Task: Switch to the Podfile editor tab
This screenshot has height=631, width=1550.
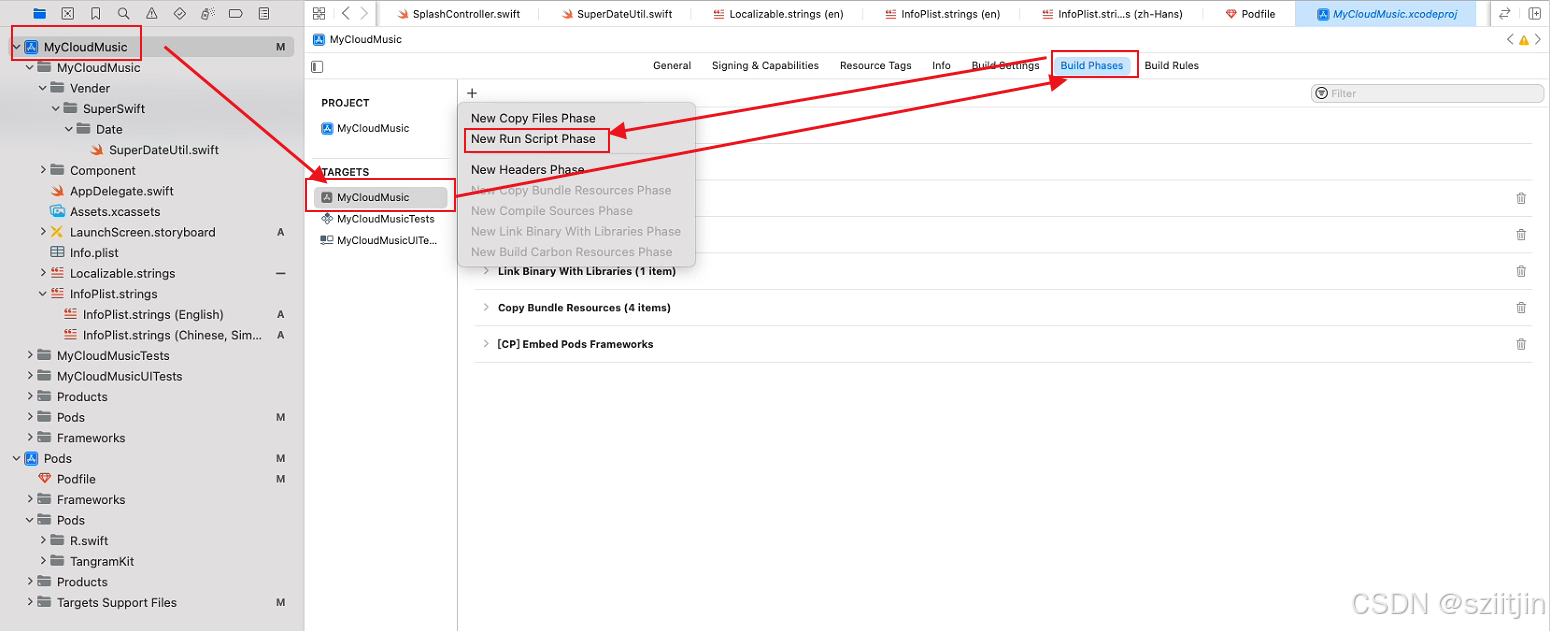Action: (1250, 14)
